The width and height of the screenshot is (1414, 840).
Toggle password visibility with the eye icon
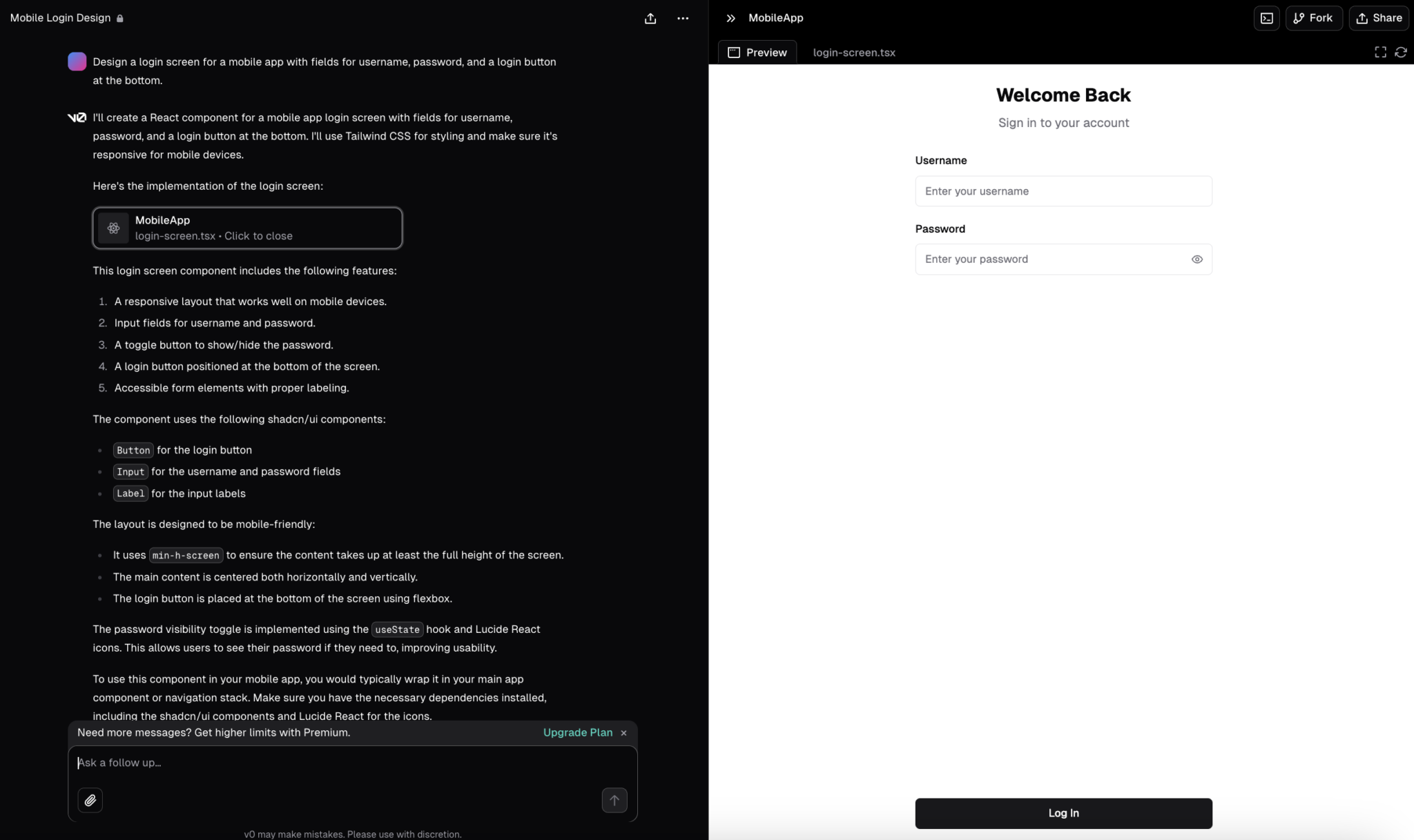tap(1197, 259)
